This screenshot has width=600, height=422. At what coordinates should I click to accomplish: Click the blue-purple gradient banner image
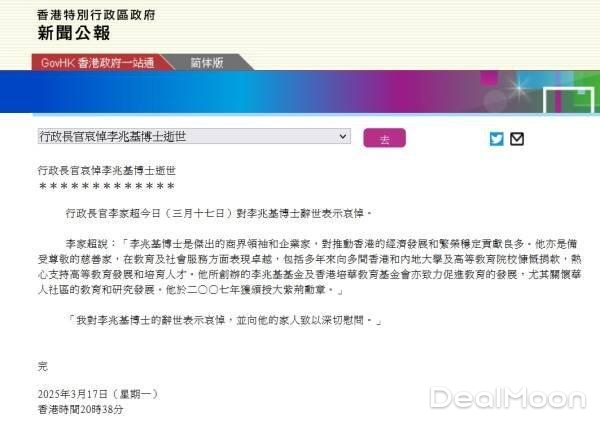pos(300,92)
